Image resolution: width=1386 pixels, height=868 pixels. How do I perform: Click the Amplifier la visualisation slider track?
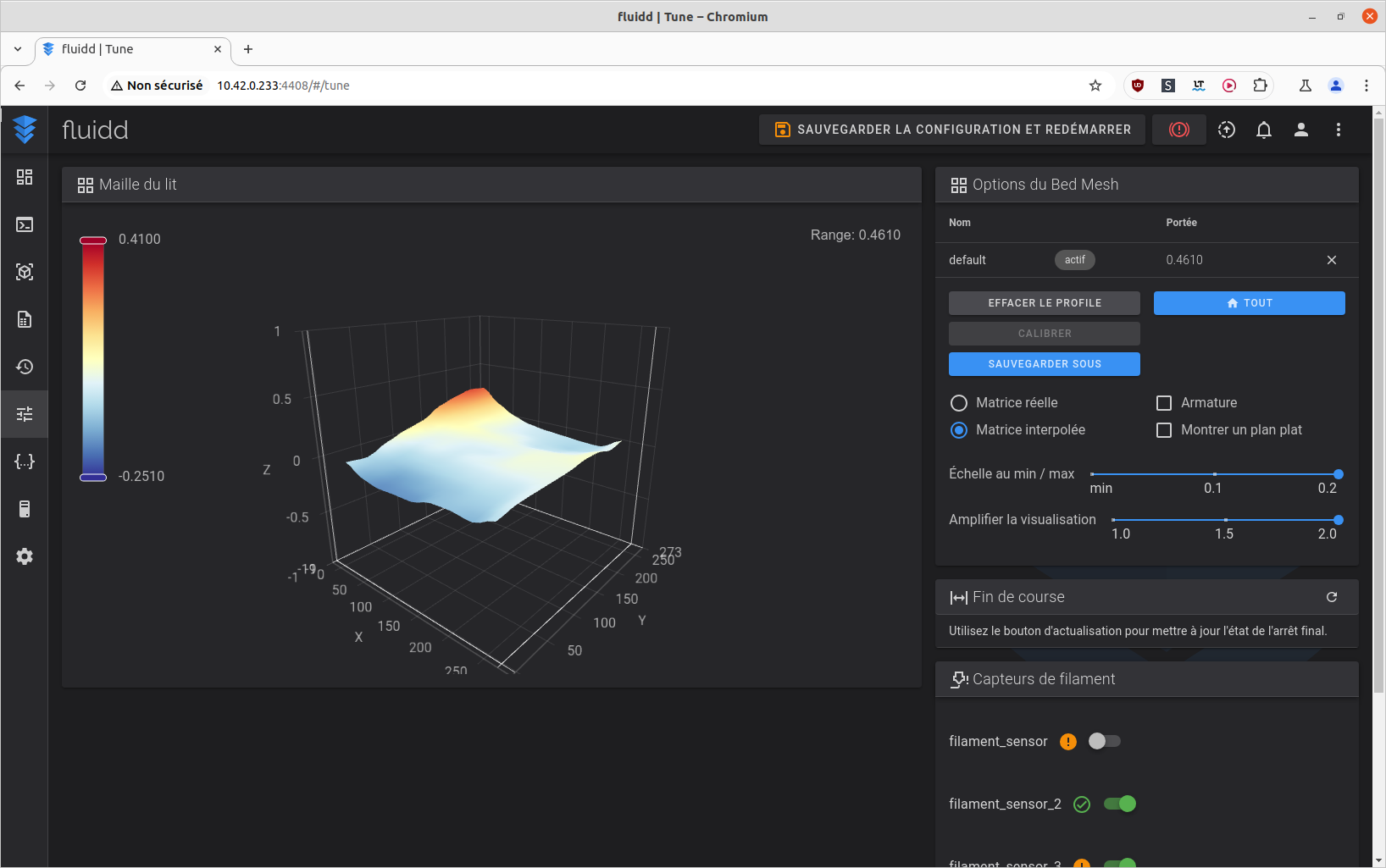pos(1224,520)
